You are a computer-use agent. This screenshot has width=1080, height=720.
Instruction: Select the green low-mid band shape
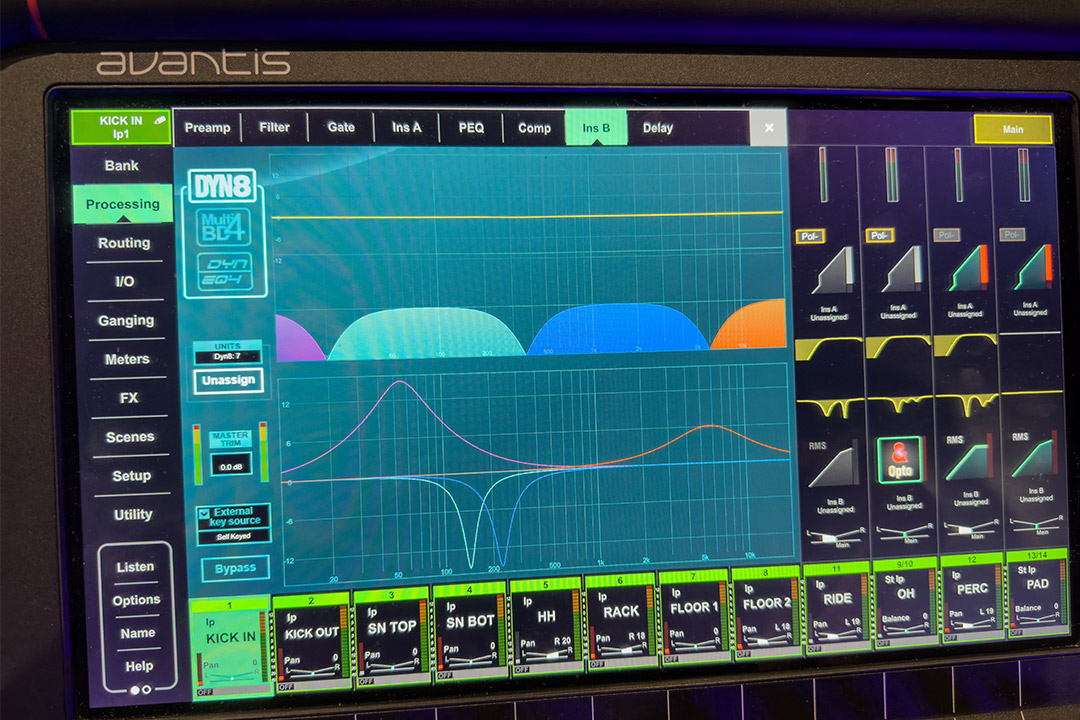coord(427,333)
